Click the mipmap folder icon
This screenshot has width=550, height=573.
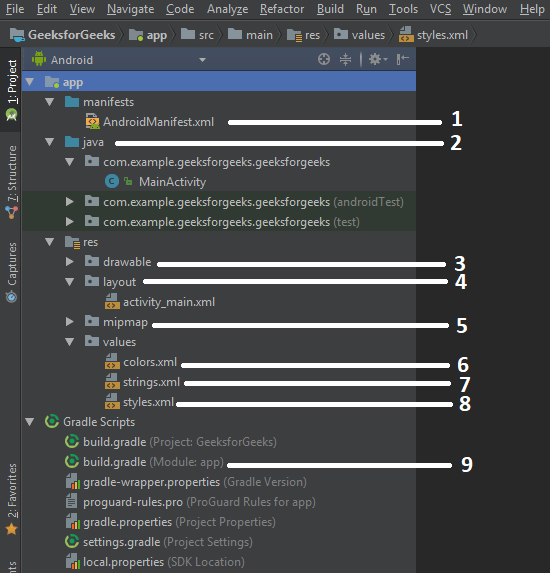click(92, 321)
